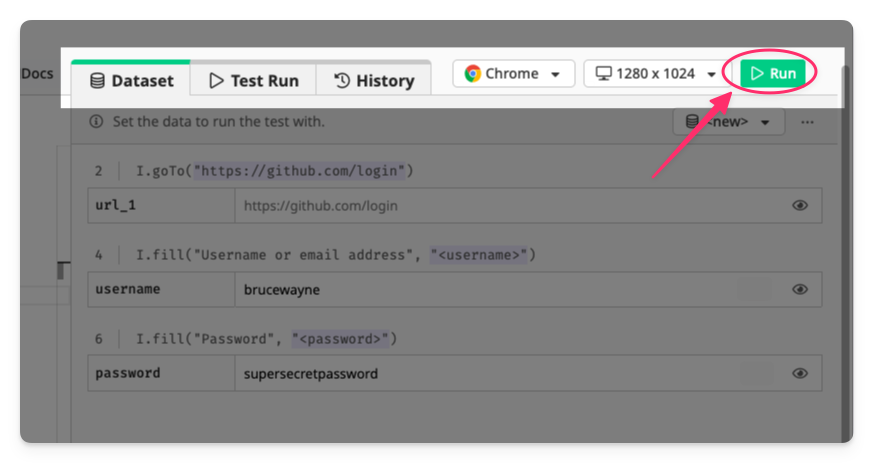Click the url_1 variable name cell
The height and width of the screenshot is (463, 874).
tap(161, 206)
